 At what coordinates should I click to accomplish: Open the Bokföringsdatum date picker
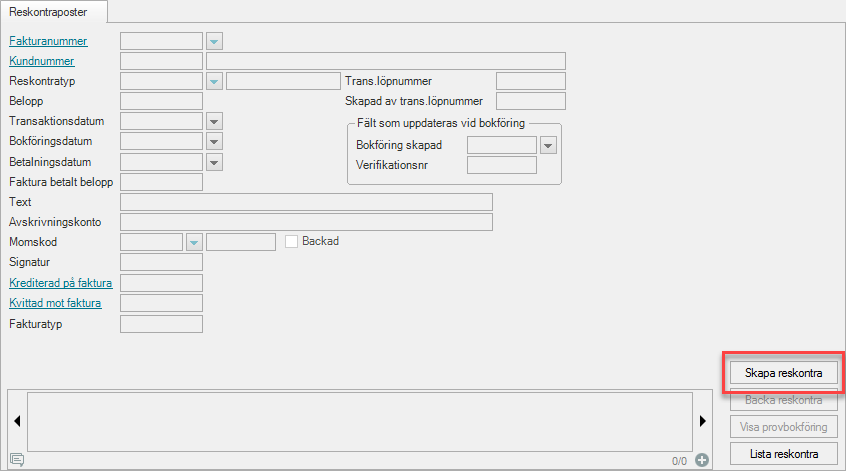[214, 141]
